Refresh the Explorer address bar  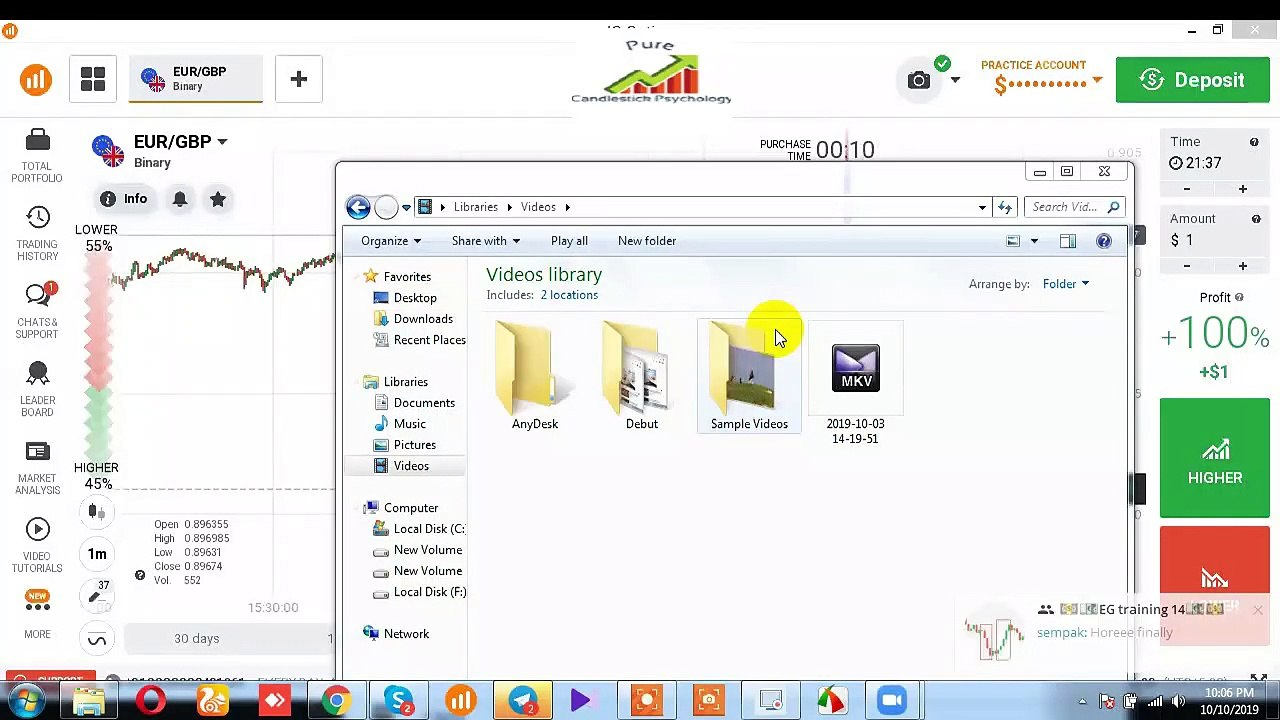[1004, 207]
